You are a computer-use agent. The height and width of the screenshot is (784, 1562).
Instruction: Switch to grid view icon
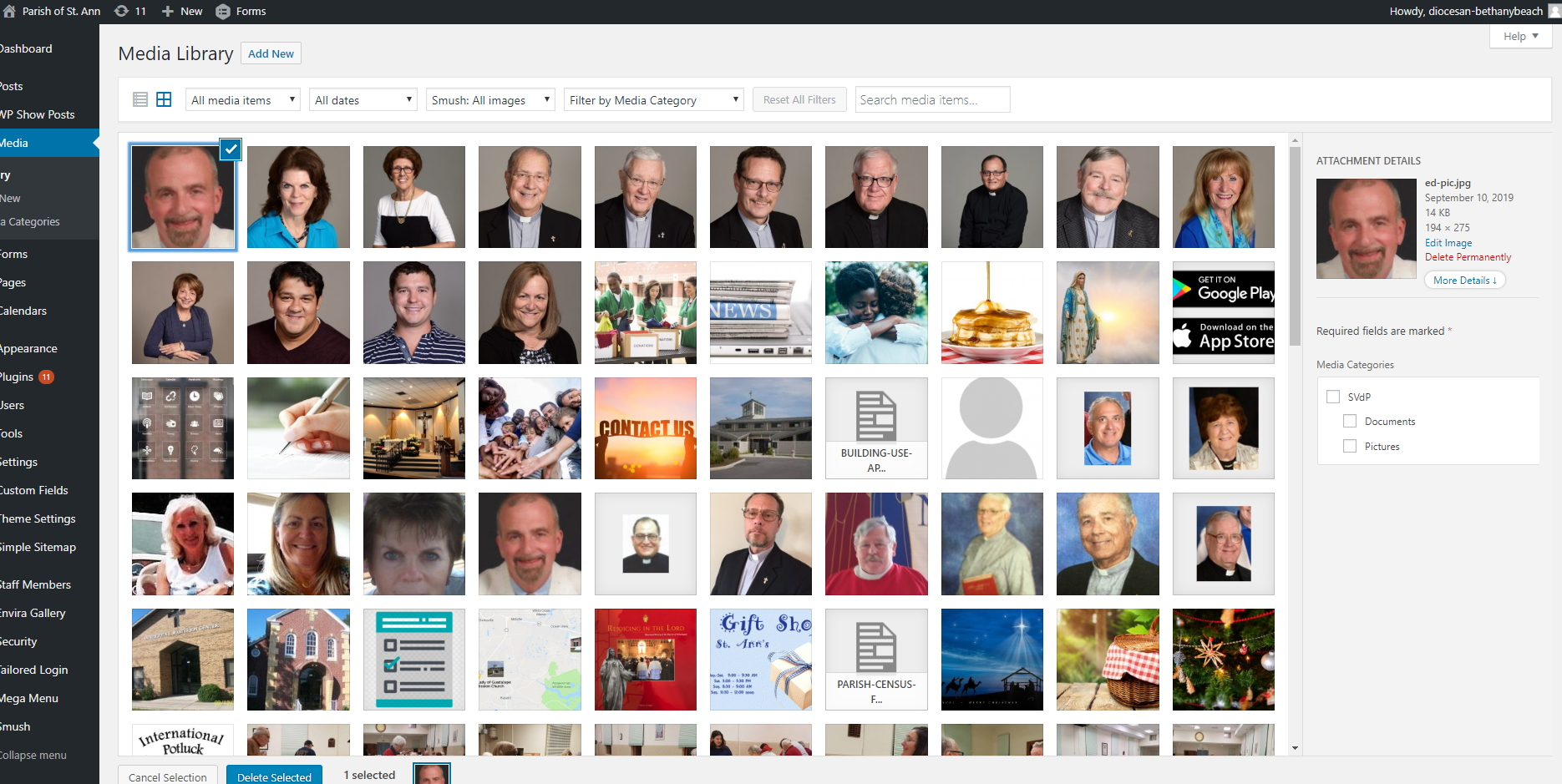[164, 99]
